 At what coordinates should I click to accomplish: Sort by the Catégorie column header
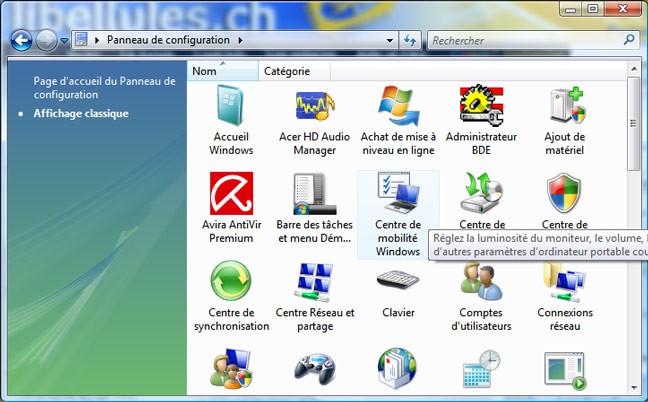[x=294, y=71]
